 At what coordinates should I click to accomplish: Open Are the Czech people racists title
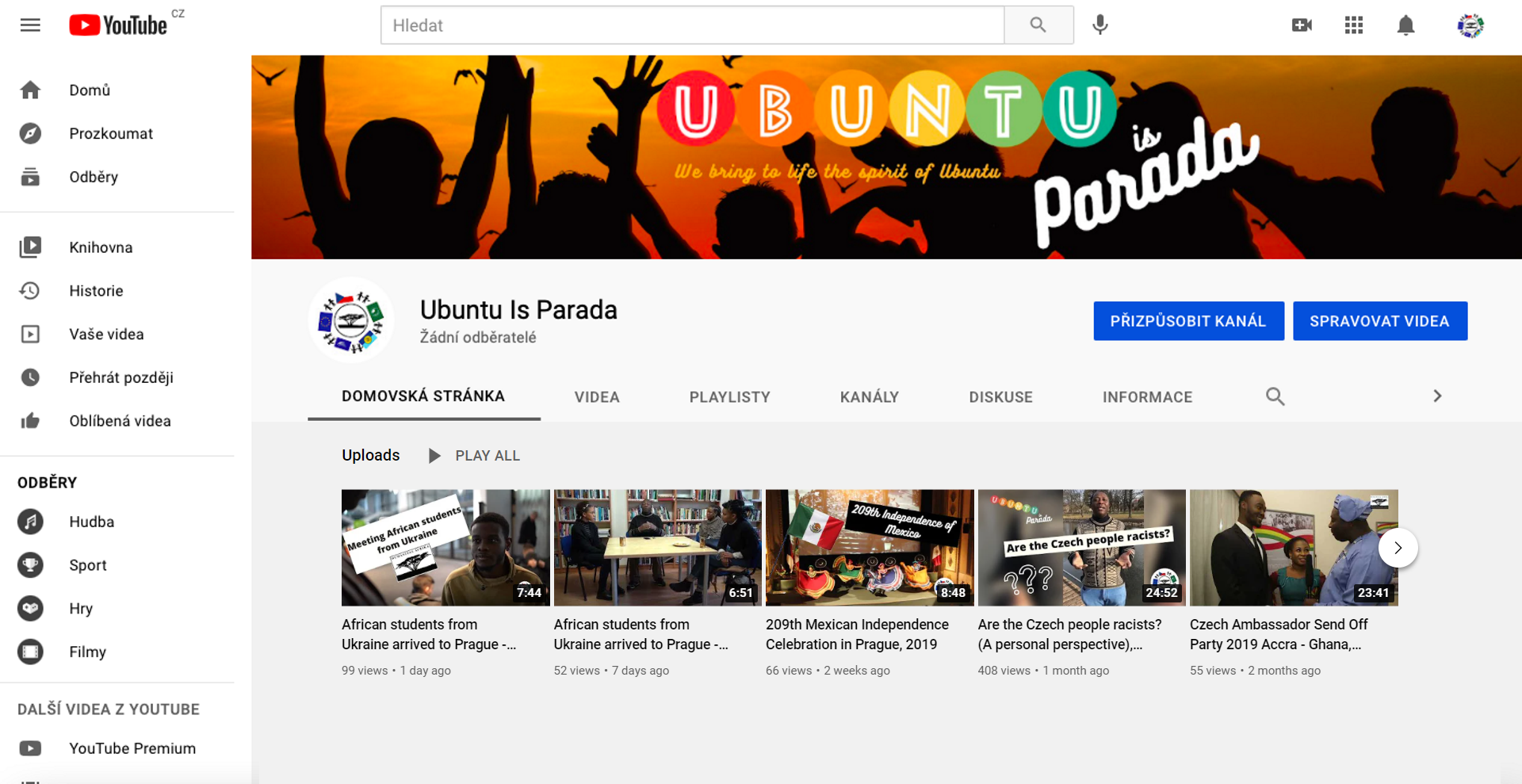[1069, 634]
